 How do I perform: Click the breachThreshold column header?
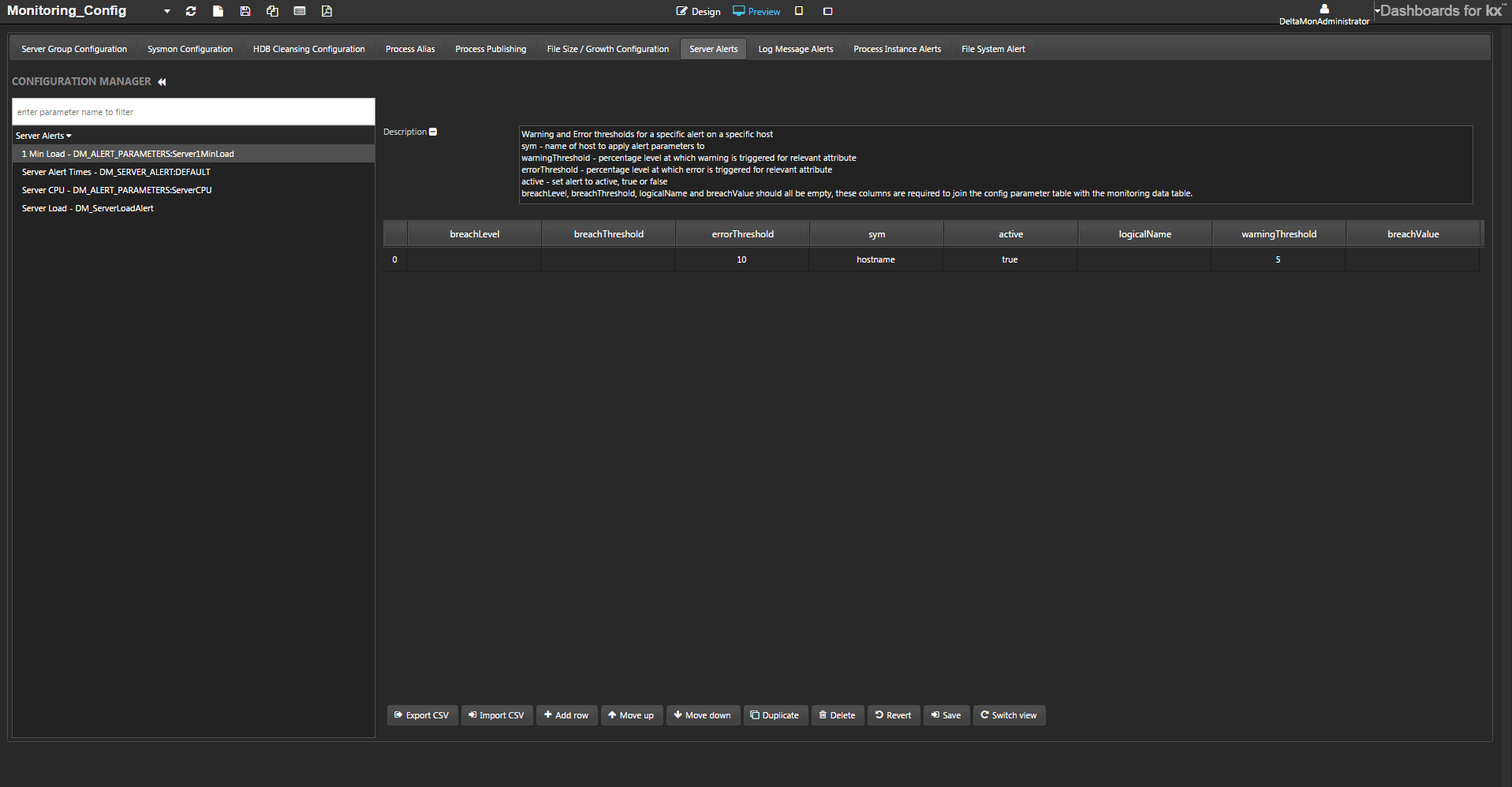[x=609, y=234]
